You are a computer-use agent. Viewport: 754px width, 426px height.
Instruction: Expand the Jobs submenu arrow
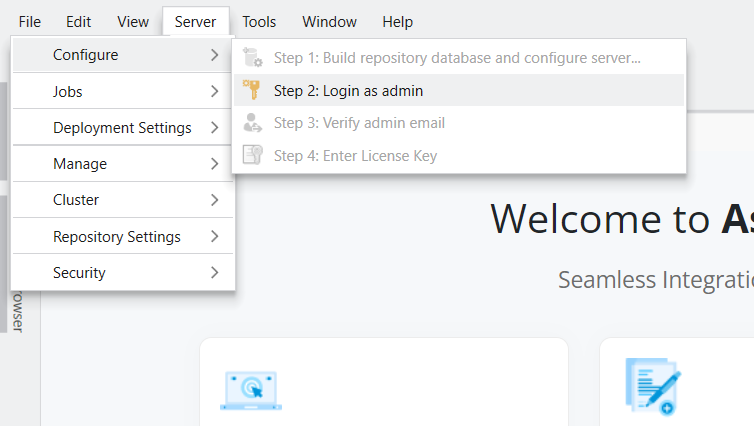(x=215, y=92)
